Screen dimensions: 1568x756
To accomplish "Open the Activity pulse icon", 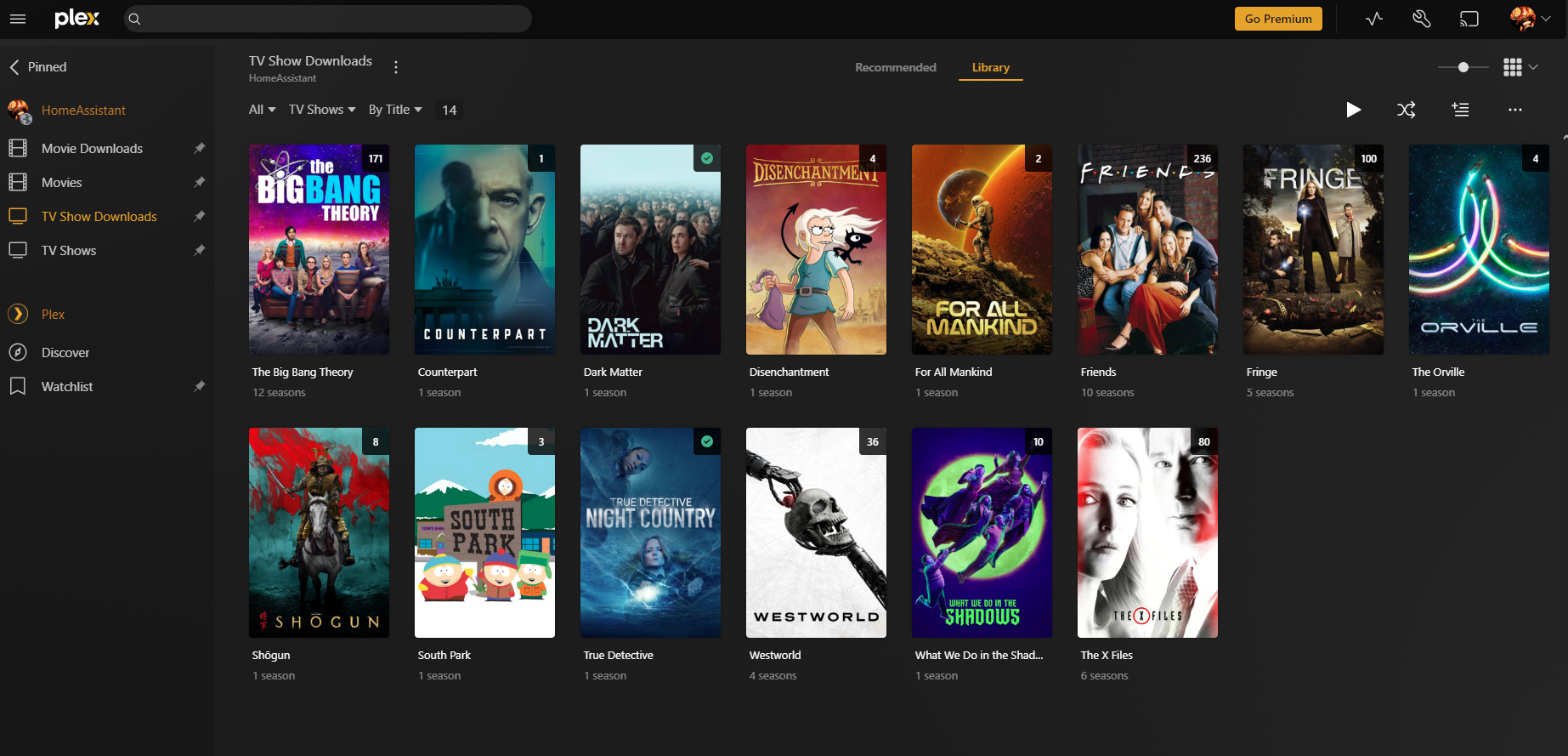I will pyautogui.click(x=1374, y=19).
